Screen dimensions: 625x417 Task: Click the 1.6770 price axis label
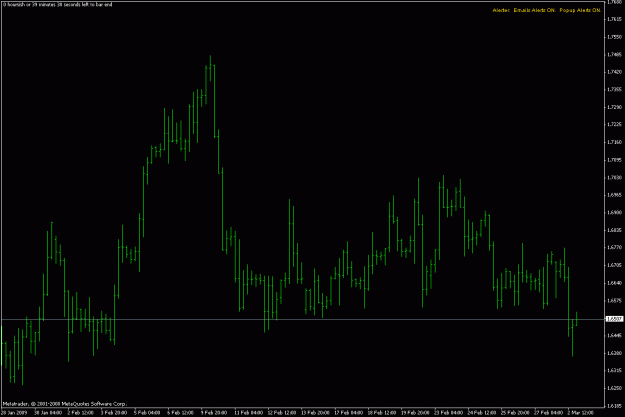pos(615,248)
